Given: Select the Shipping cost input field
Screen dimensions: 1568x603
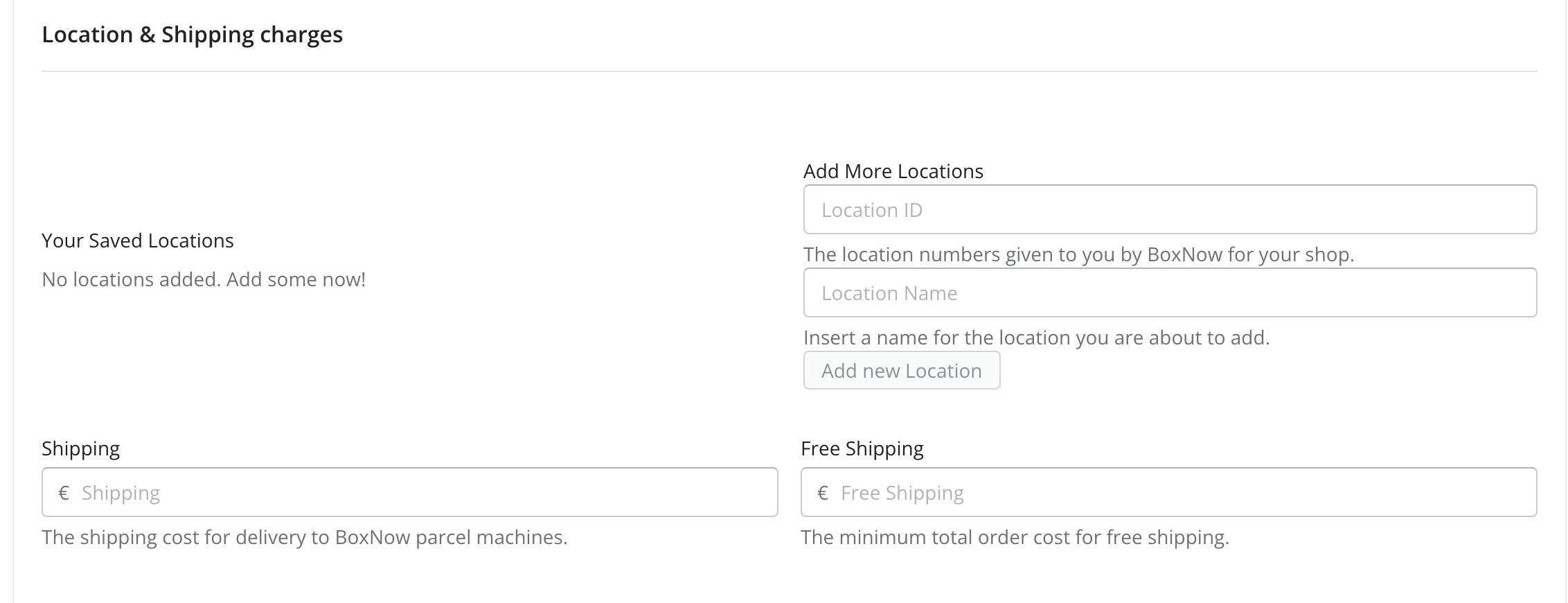Looking at the screenshot, I should 409,492.
